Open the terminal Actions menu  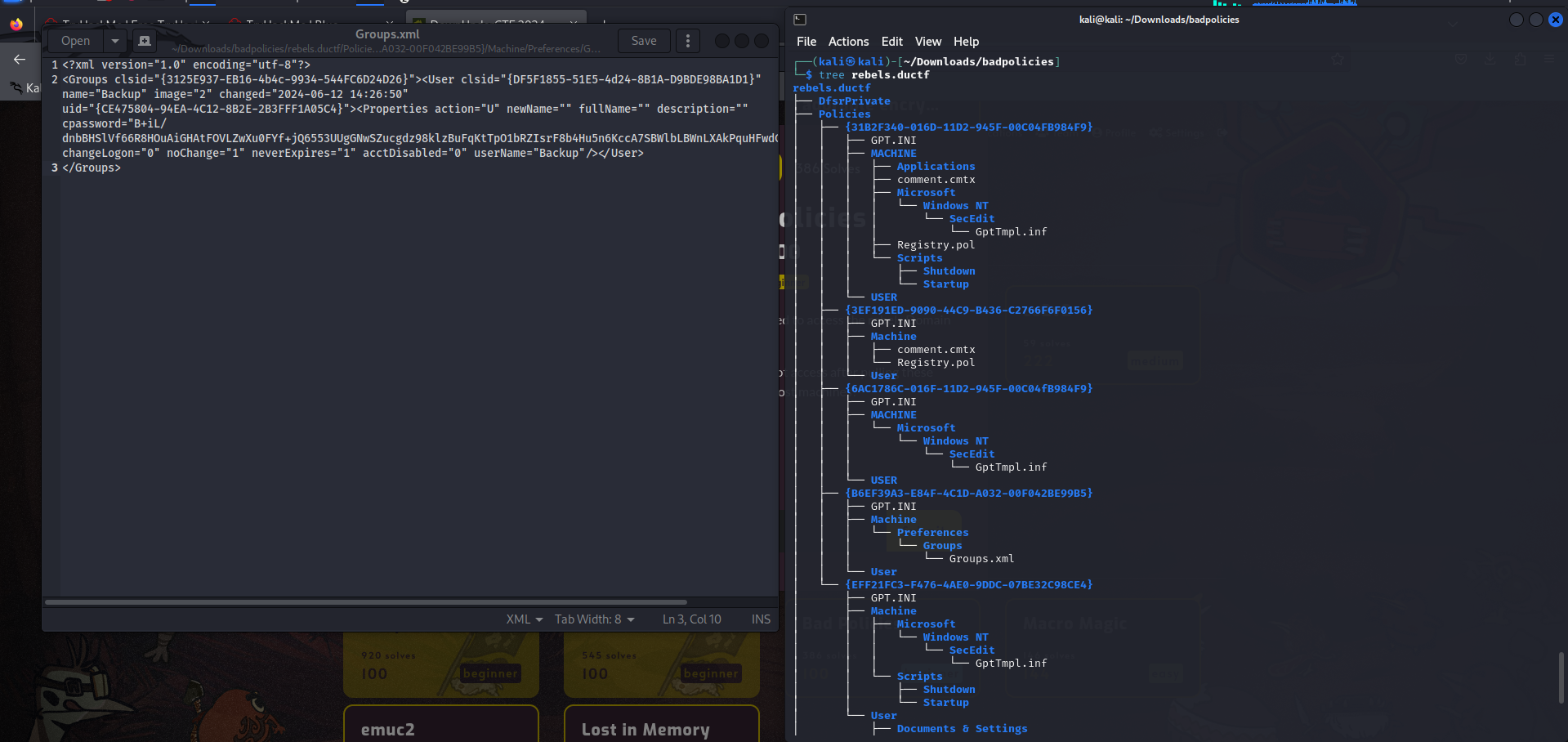click(848, 42)
